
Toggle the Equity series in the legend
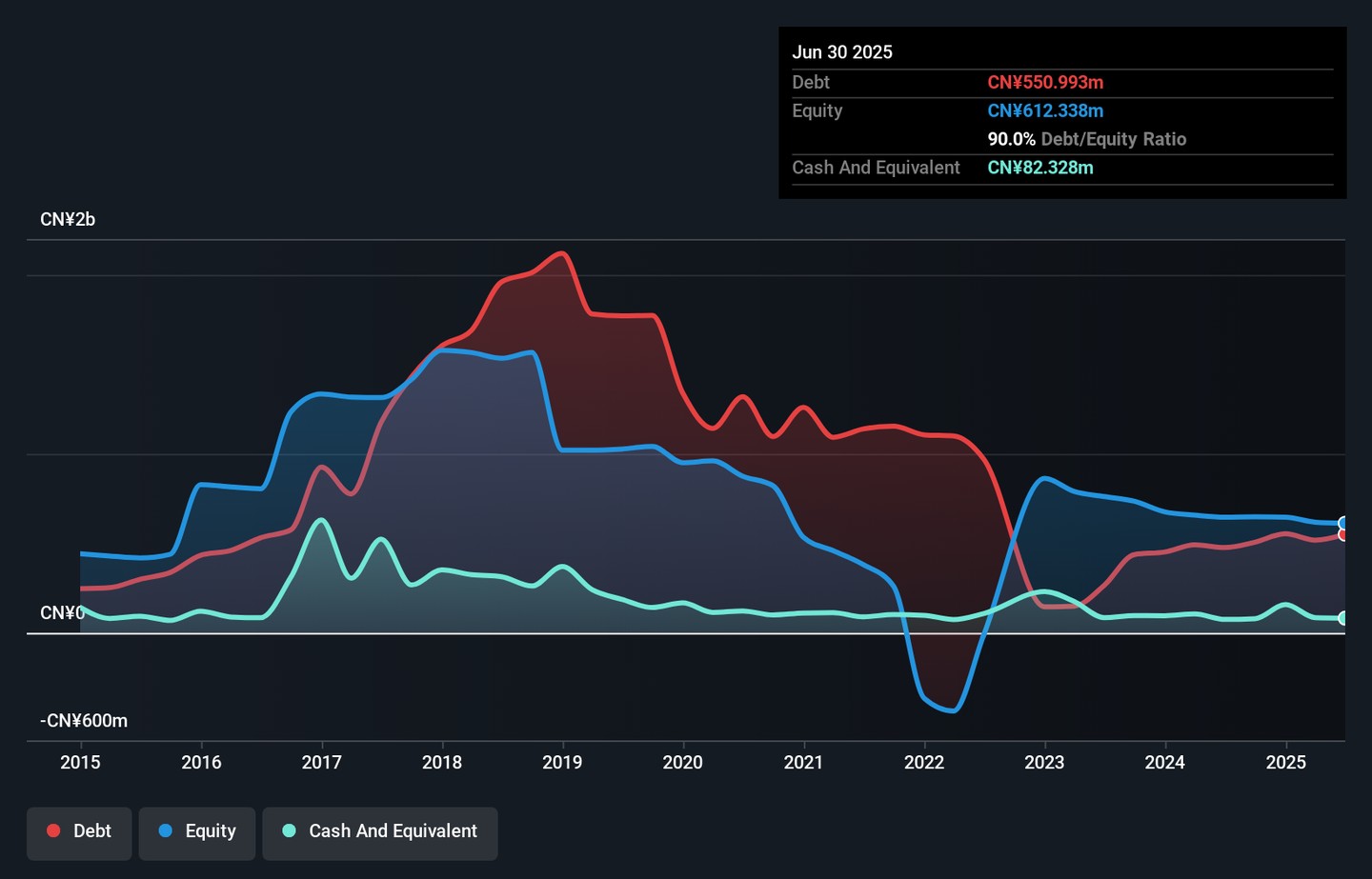tap(197, 831)
